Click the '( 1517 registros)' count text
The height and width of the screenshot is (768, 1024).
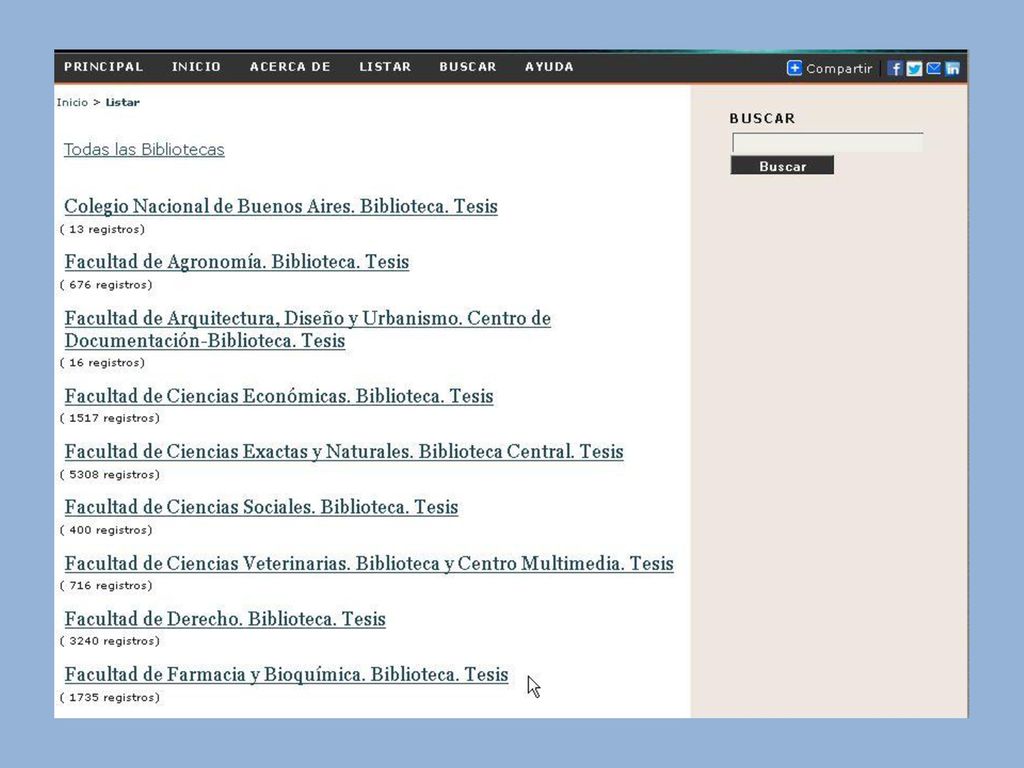(x=110, y=418)
